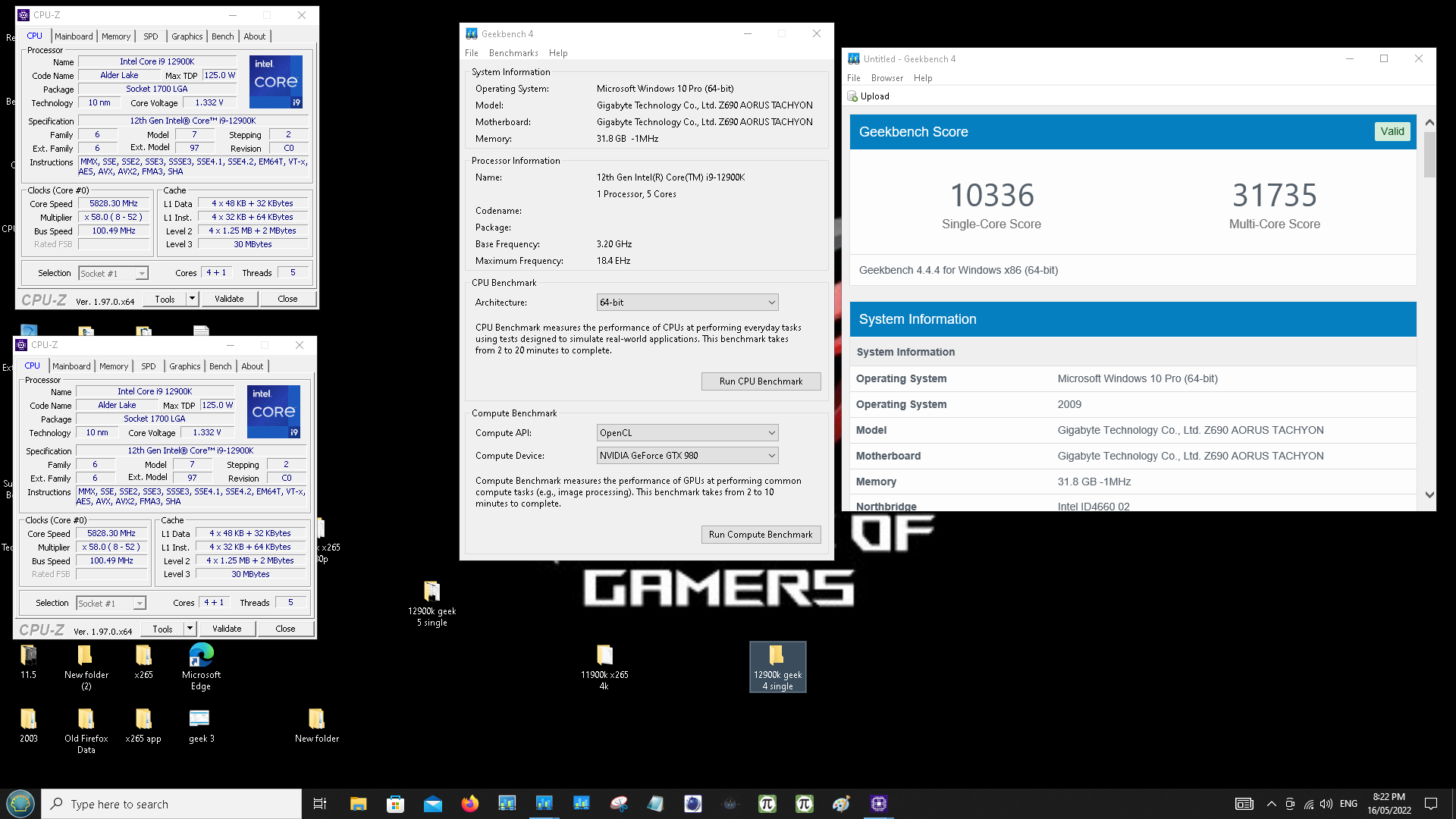Click Core Speed value in top CPU-Z
1456x819 pixels.
coord(114,203)
